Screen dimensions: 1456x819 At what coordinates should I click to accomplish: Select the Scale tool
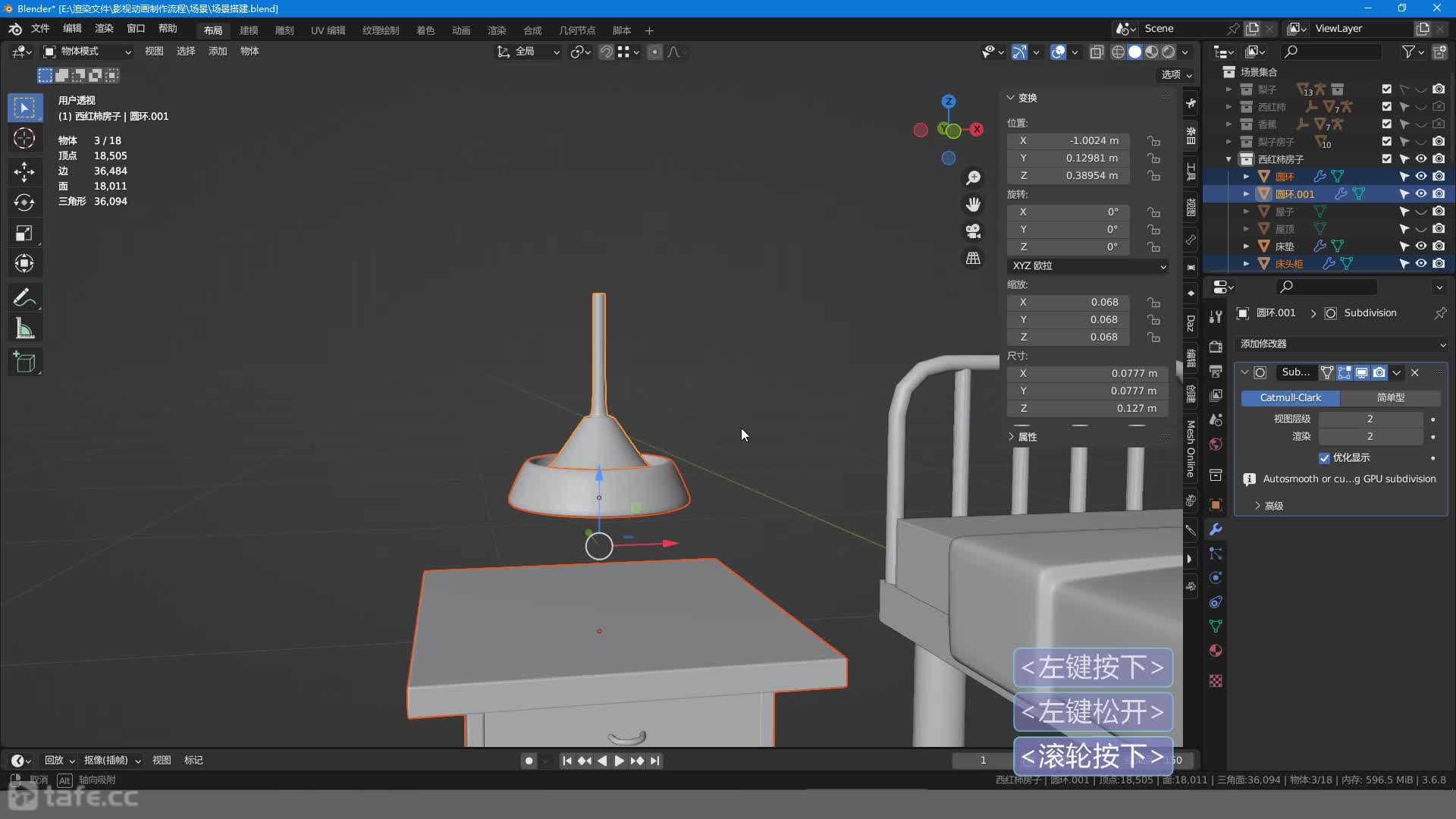pos(24,234)
